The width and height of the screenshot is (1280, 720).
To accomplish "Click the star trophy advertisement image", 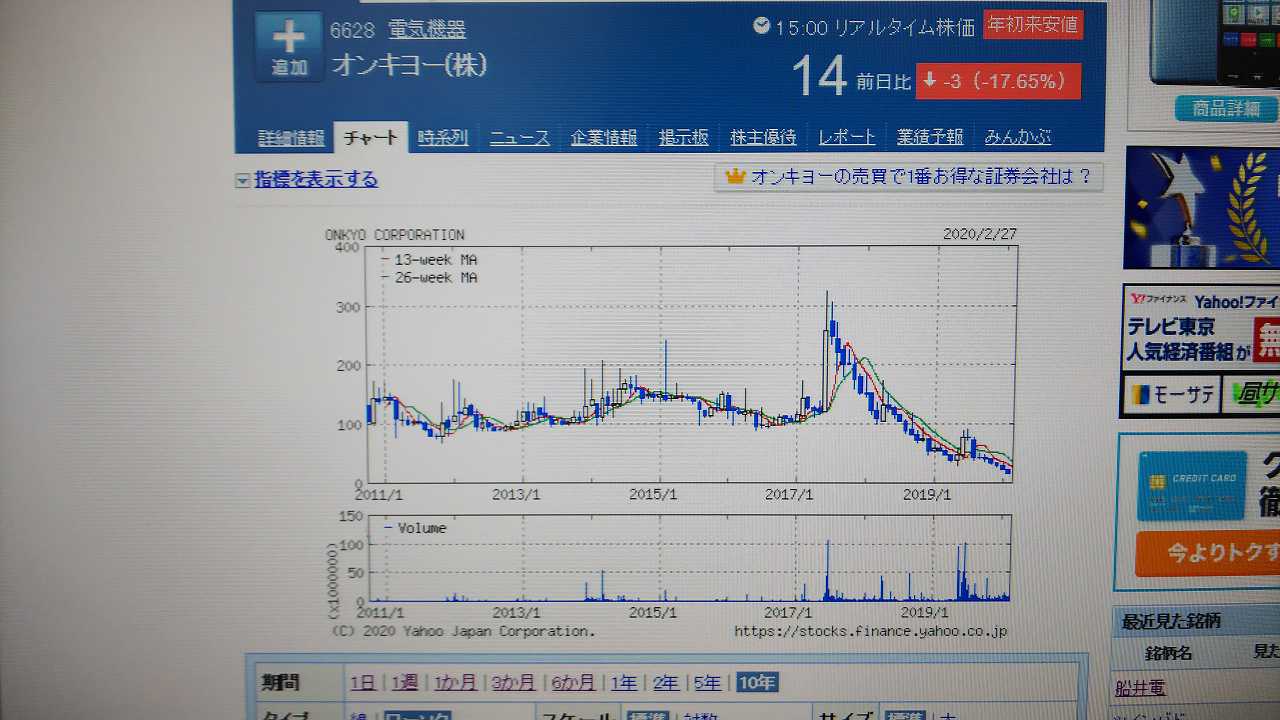I will coord(1202,208).
